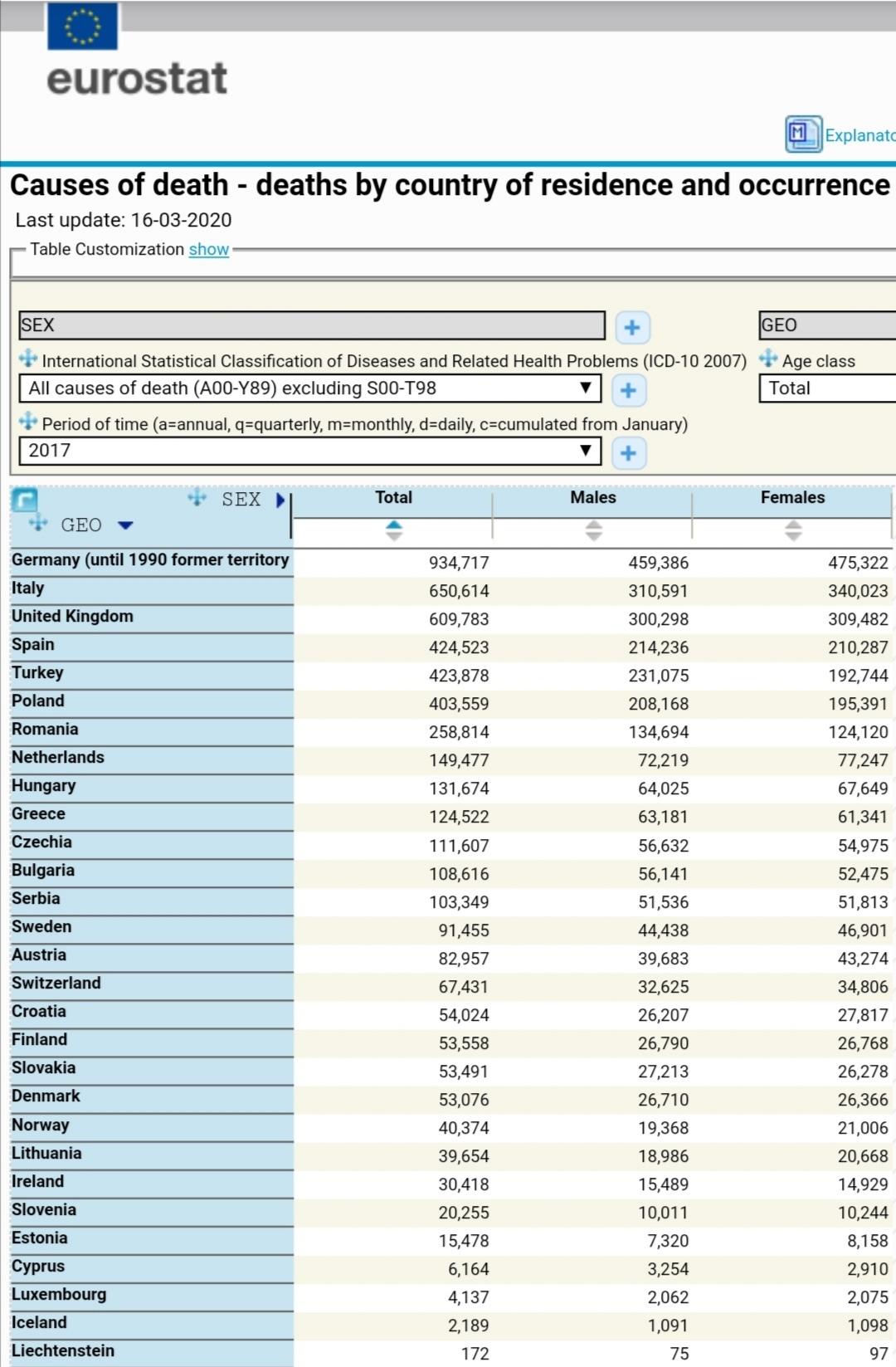Viewport: 896px width, 1367px height.
Task: Open the 2017 period of time dropdown
Action: [309, 451]
